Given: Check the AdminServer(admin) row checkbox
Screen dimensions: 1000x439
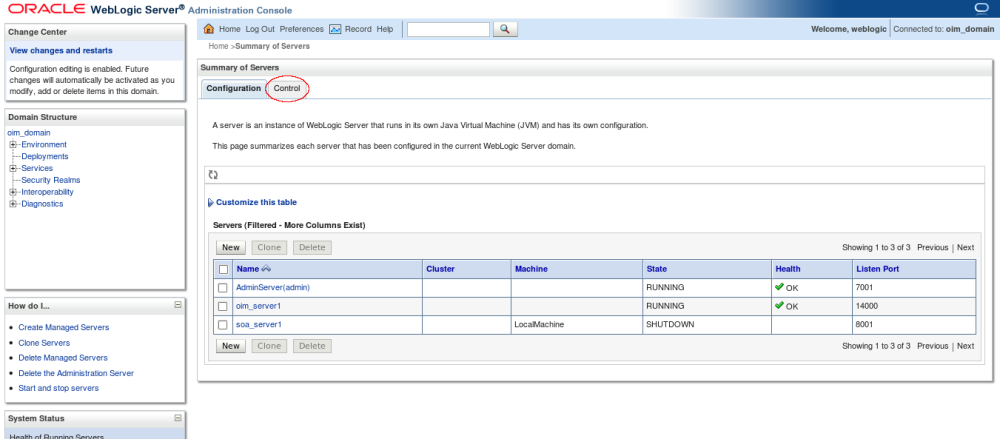Looking at the screenshot, I should click(x=223, y=288).
